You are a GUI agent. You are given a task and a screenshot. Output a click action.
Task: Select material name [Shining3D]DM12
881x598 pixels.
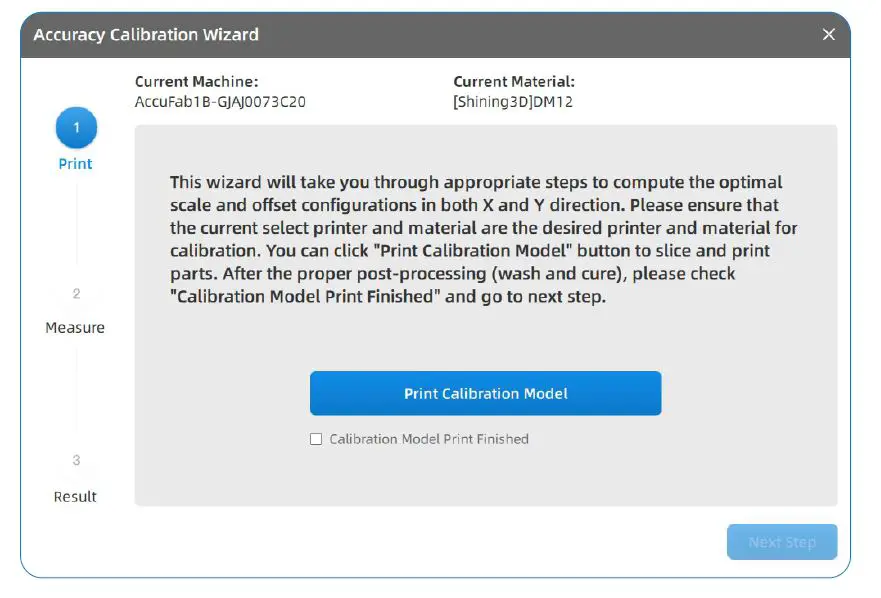point(513,102)
